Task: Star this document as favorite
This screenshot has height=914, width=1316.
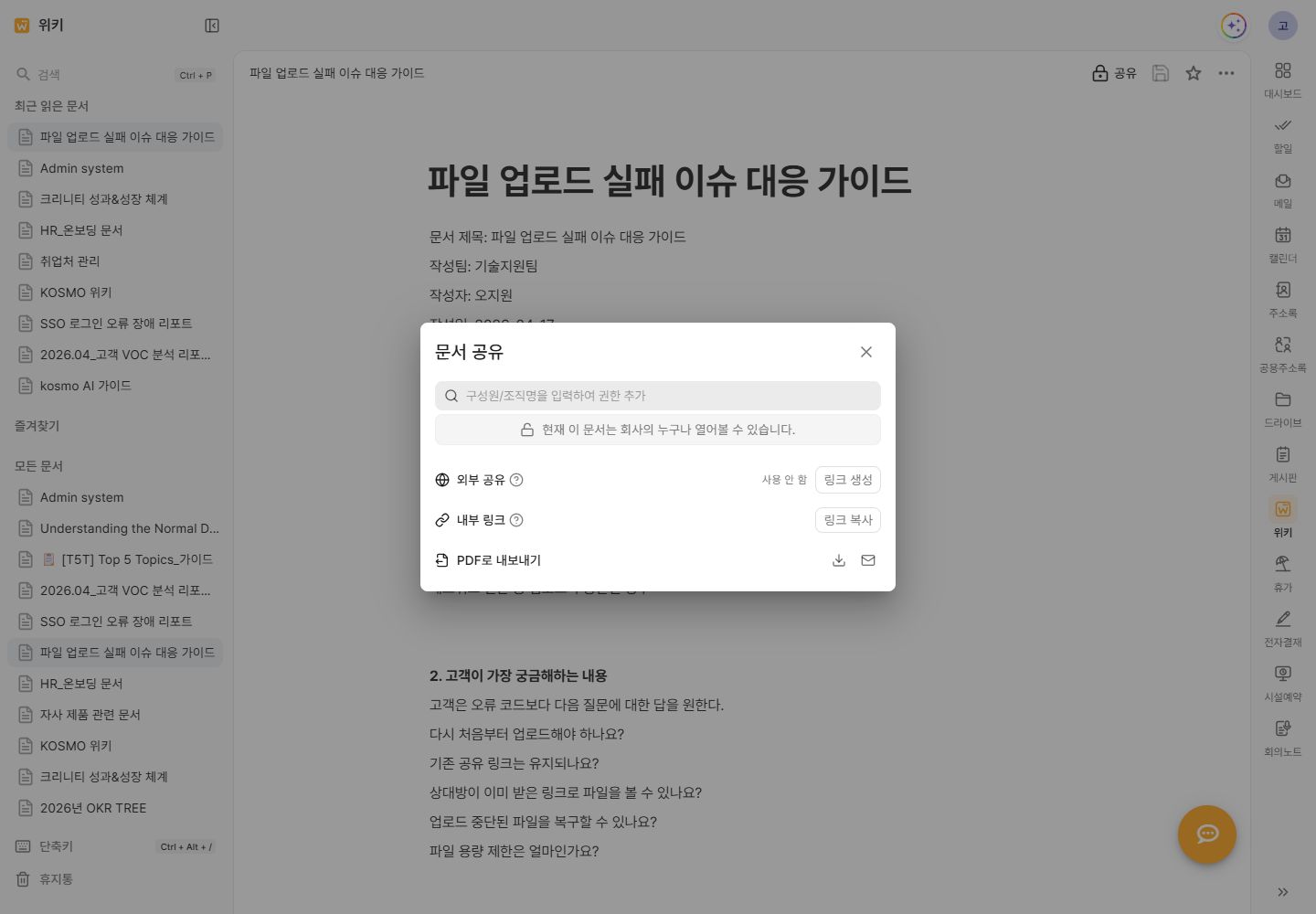Action: tap(1194, 73)
